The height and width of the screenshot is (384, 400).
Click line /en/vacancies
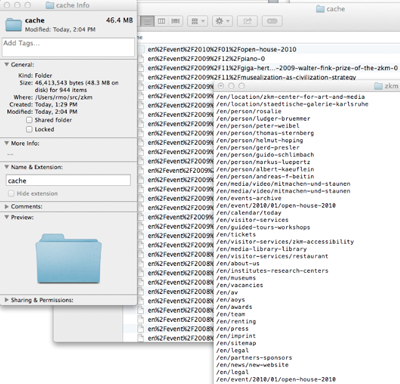(x=240, y=285)
